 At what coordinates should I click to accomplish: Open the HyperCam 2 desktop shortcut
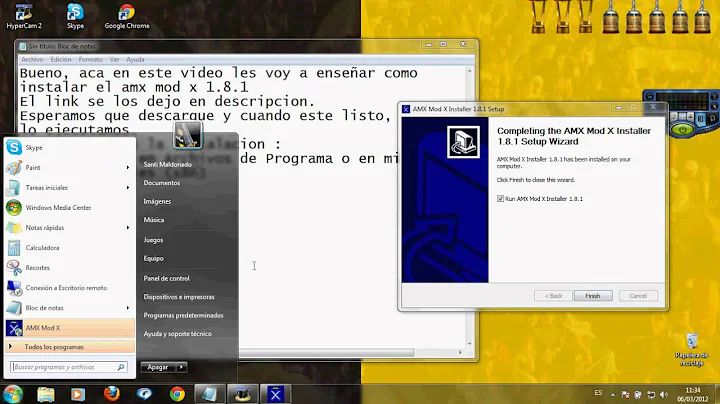tap(23, 17)
